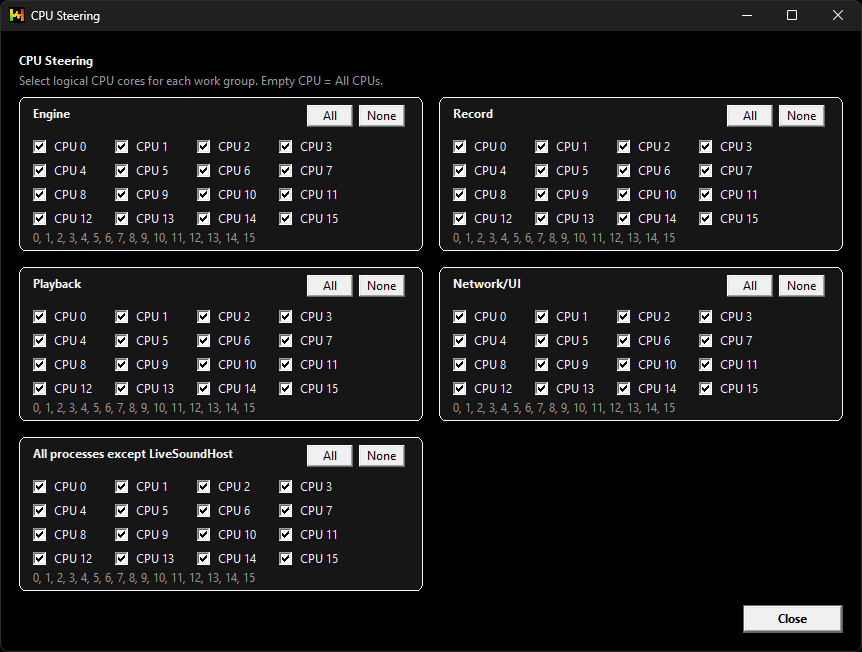Uncheck CPU 14 in All processes except LiveSoundHost
The height and width of the screenshot is (652, 862).
203,559
